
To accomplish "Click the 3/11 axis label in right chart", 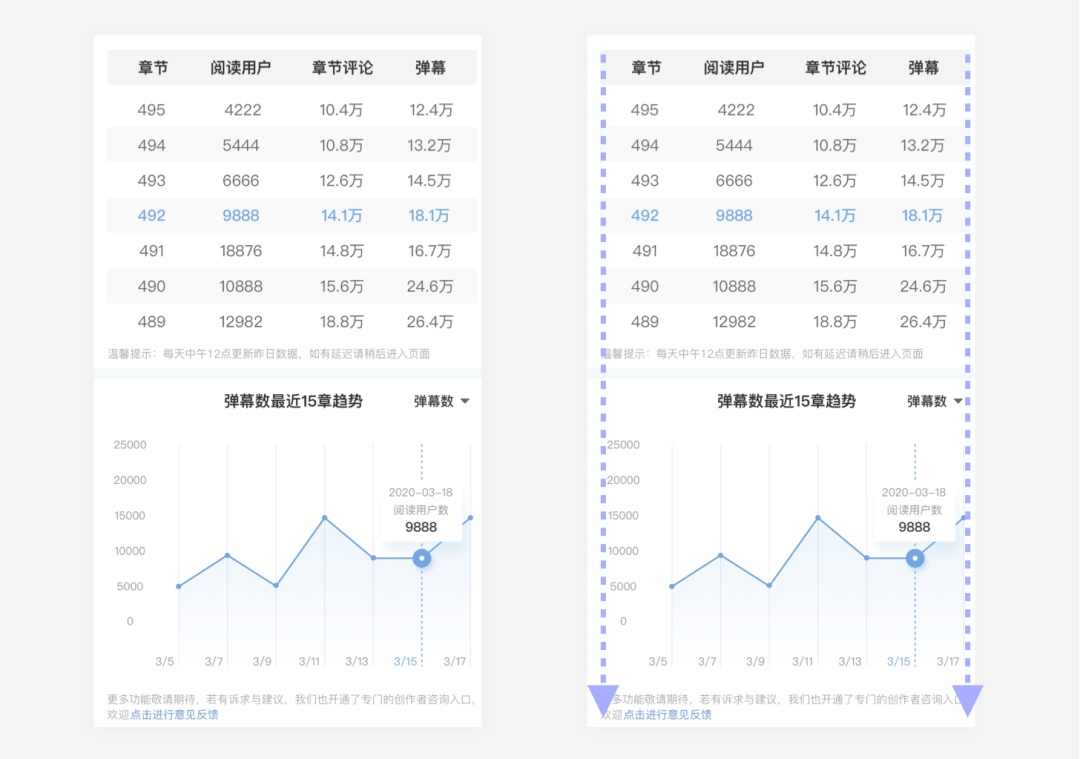I will 802,661.
